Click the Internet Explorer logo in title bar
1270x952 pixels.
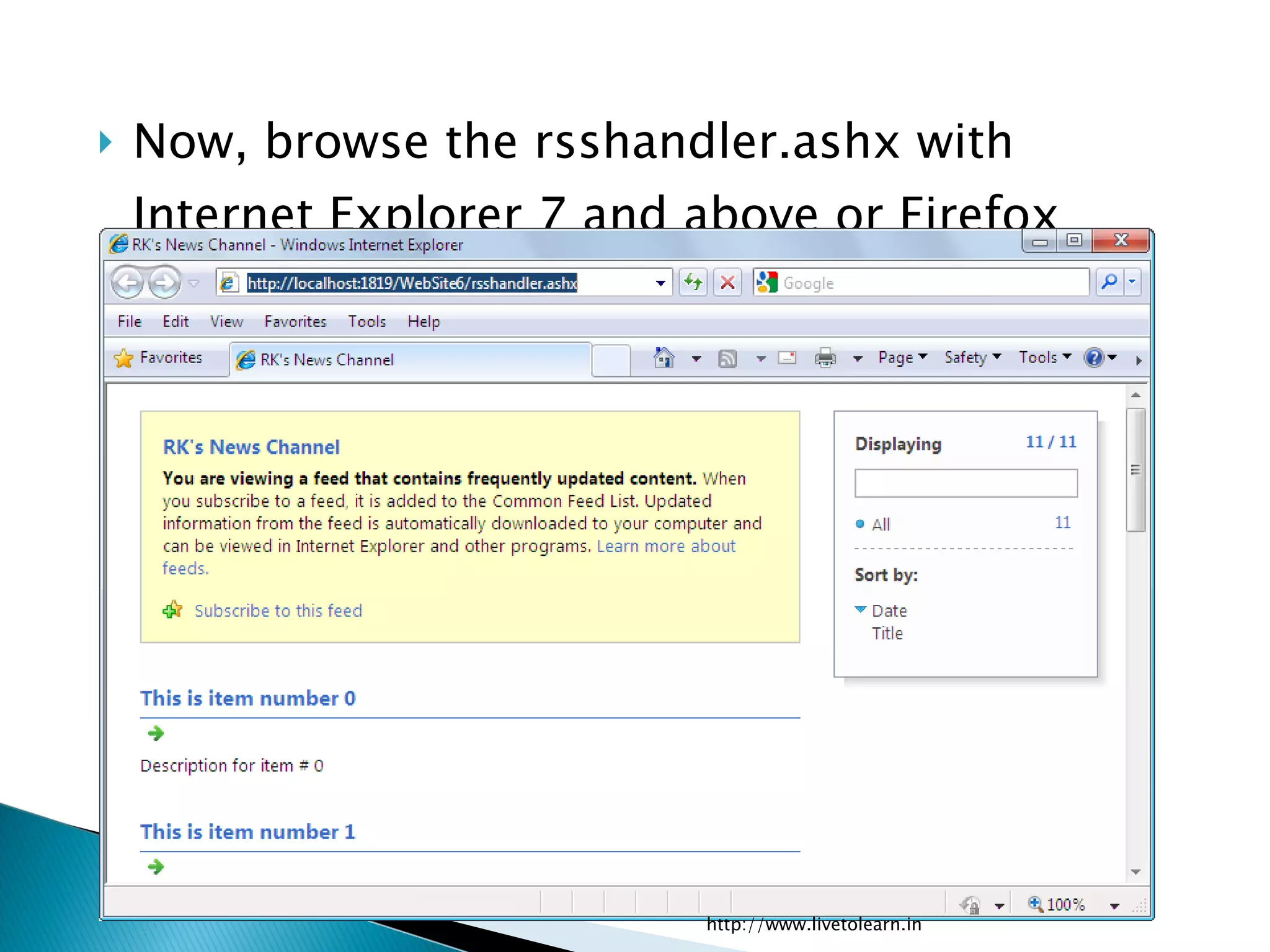[118, 244]
